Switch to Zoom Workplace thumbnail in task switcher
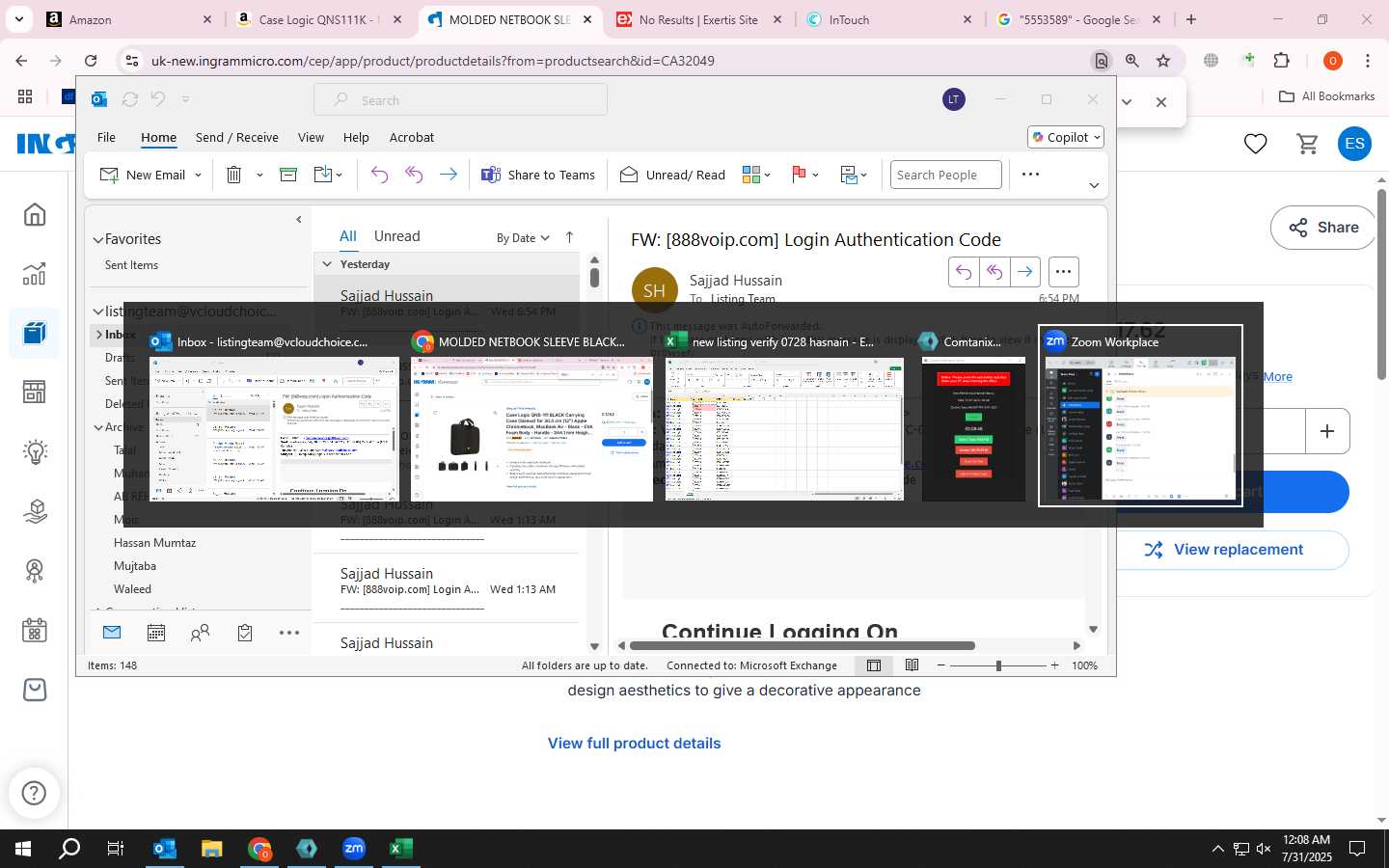The width and height of the screenshot is (1389, 868). point(1140,416)
